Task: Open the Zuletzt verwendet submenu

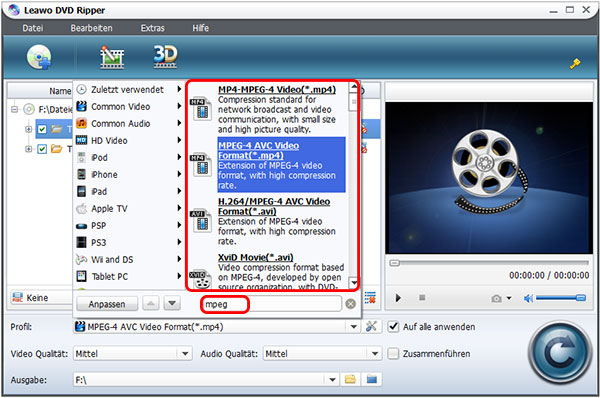Action: click(x=129, y=90)
